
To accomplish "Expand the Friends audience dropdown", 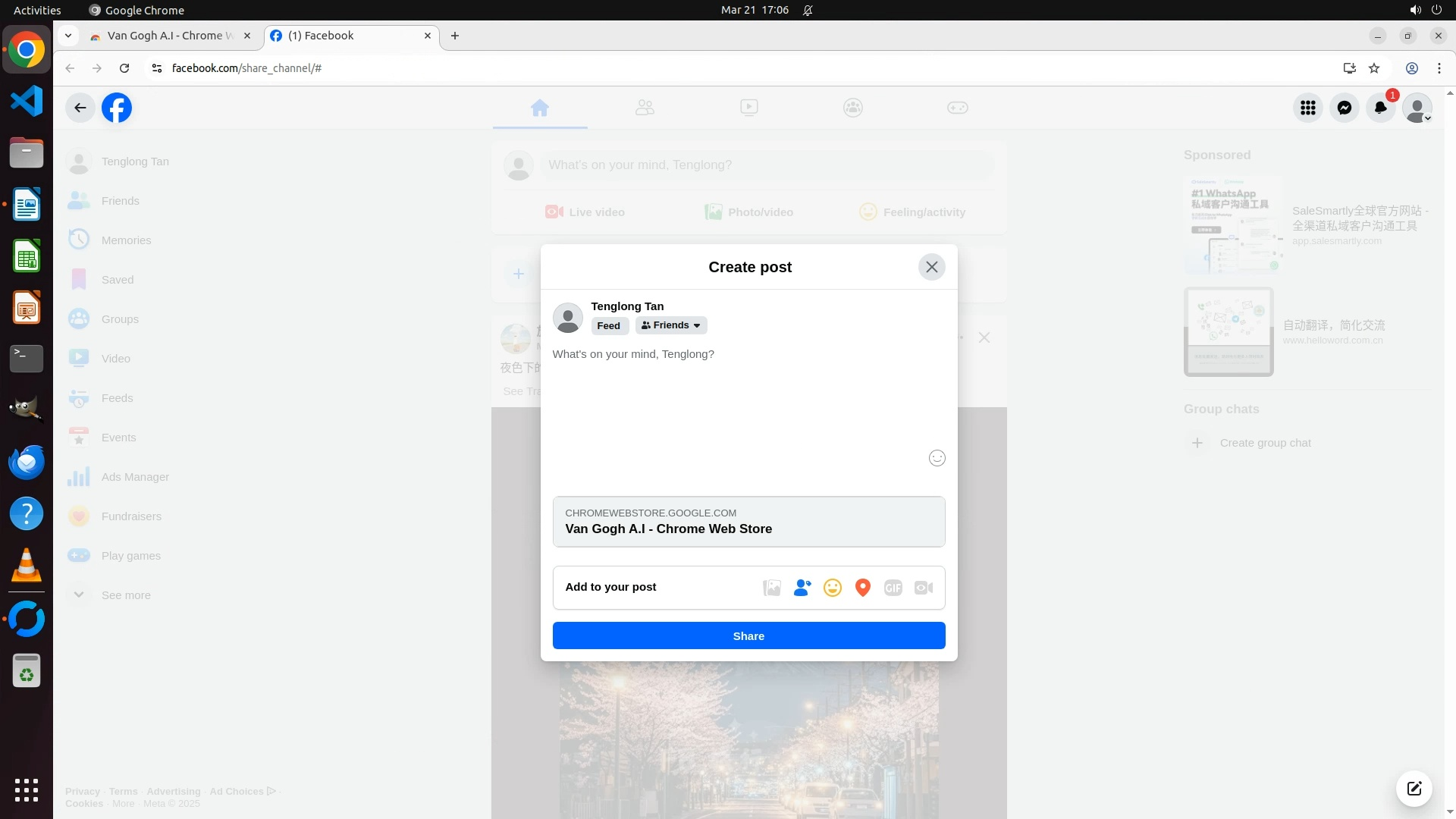I will (670, 325).
